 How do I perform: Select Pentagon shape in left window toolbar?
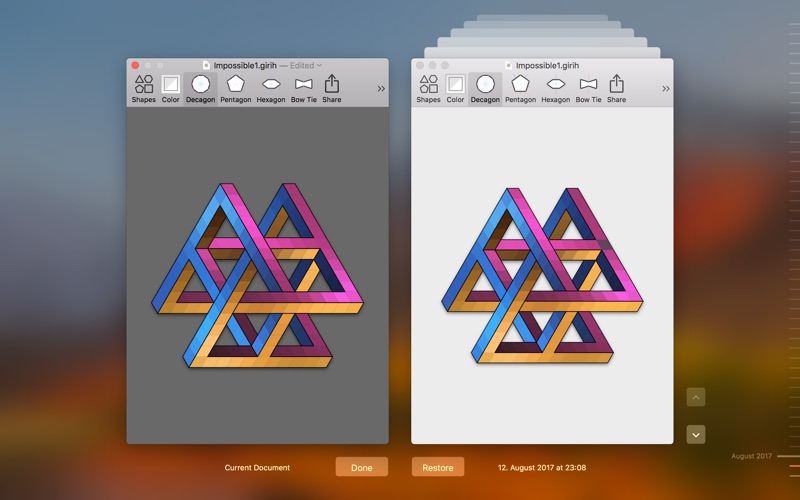236,88
